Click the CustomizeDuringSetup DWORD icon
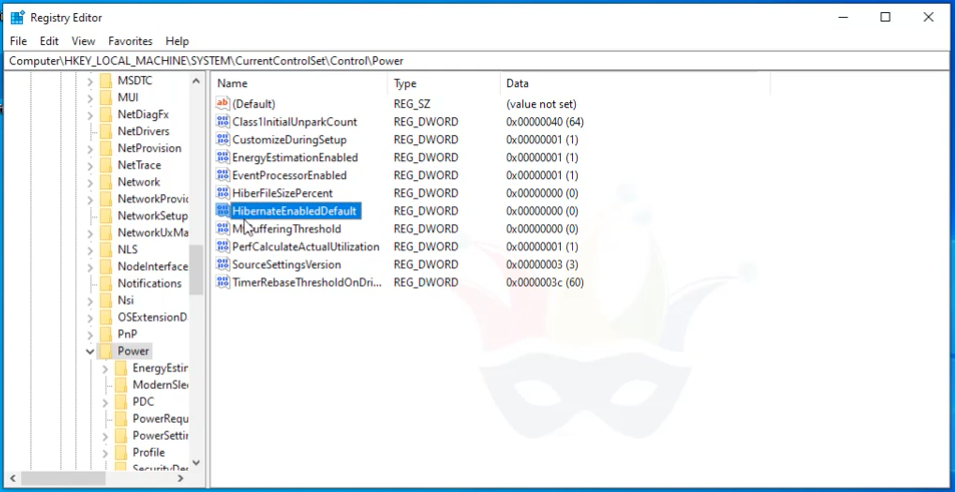955x492 pixels. click(x=223, y=139)
